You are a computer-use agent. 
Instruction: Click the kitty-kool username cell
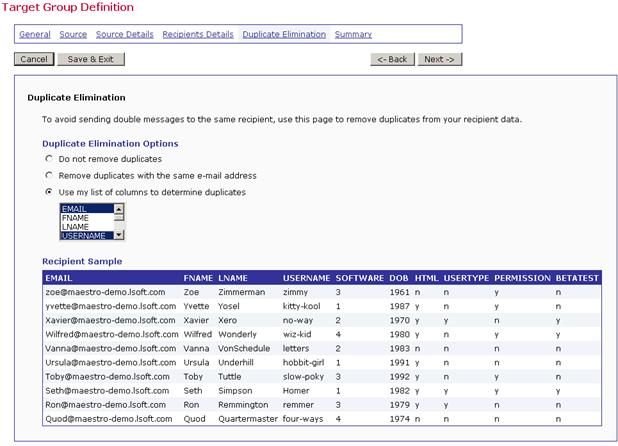pos(302,306)
